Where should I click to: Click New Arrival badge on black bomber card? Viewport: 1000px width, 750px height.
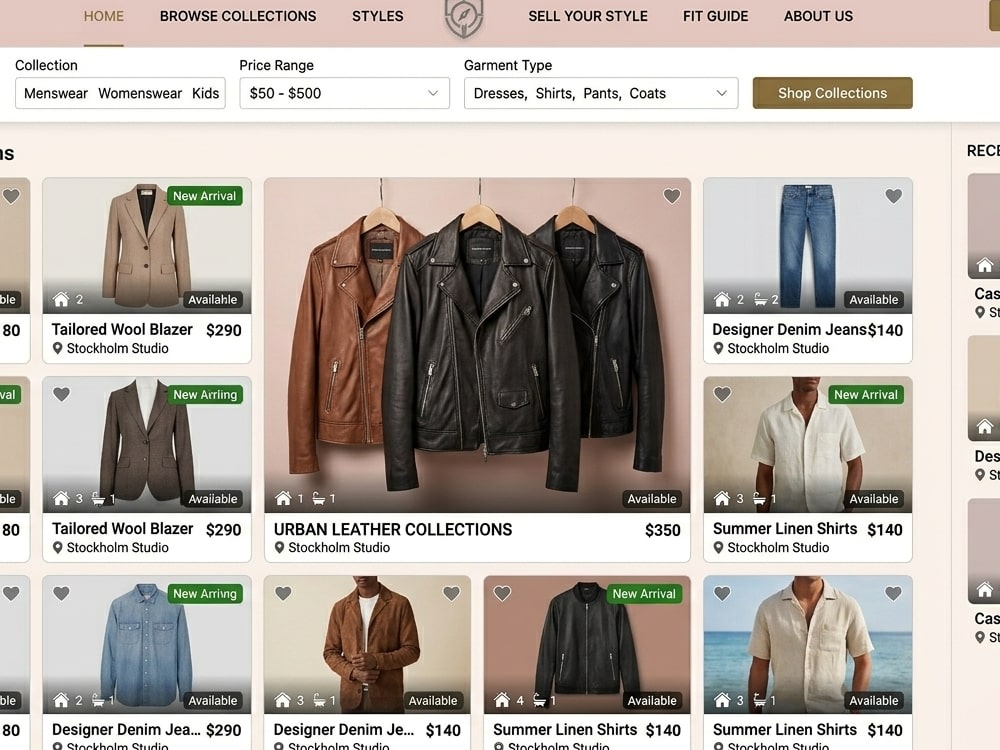pyautogui.click(x=643, y=594)
